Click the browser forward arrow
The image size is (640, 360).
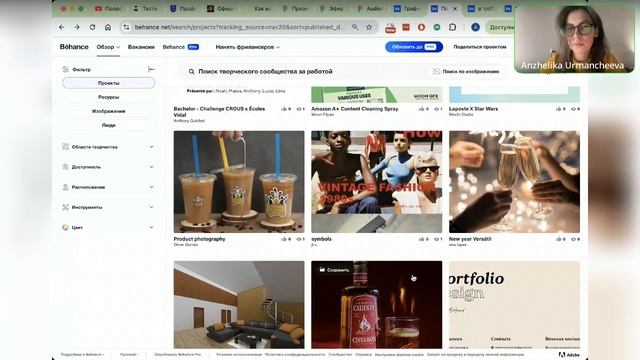[77, 27]
